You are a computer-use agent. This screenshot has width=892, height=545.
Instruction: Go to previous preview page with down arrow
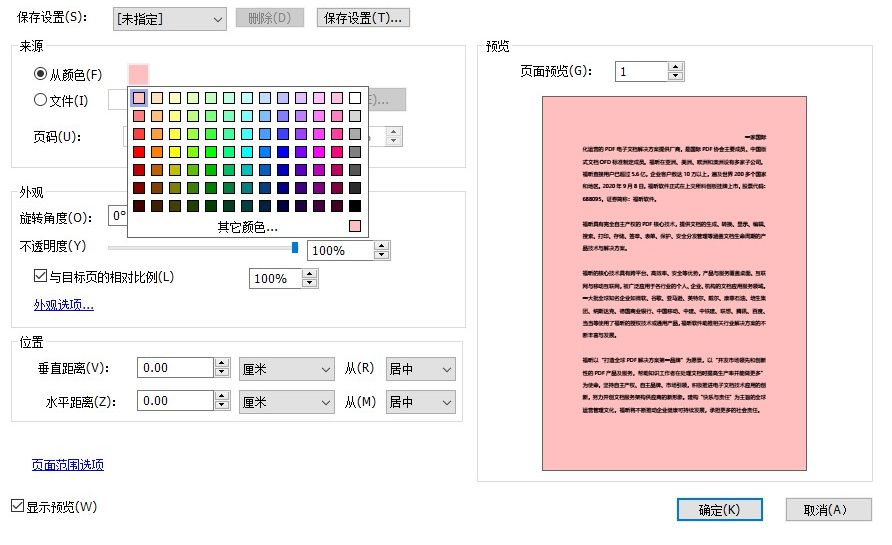click(x=675, y=76)
